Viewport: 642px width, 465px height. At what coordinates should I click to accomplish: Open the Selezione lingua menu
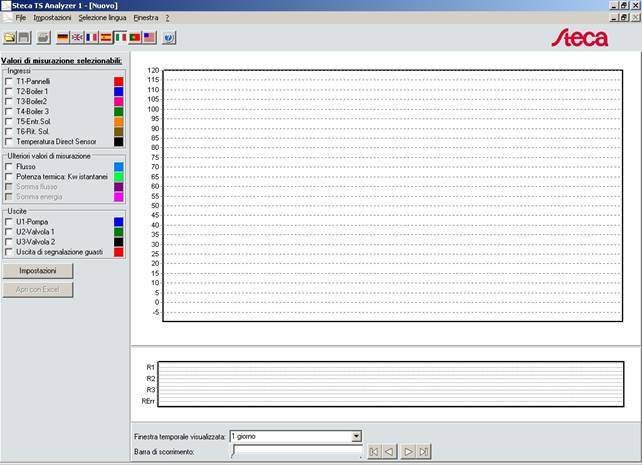tap(102, 18)
